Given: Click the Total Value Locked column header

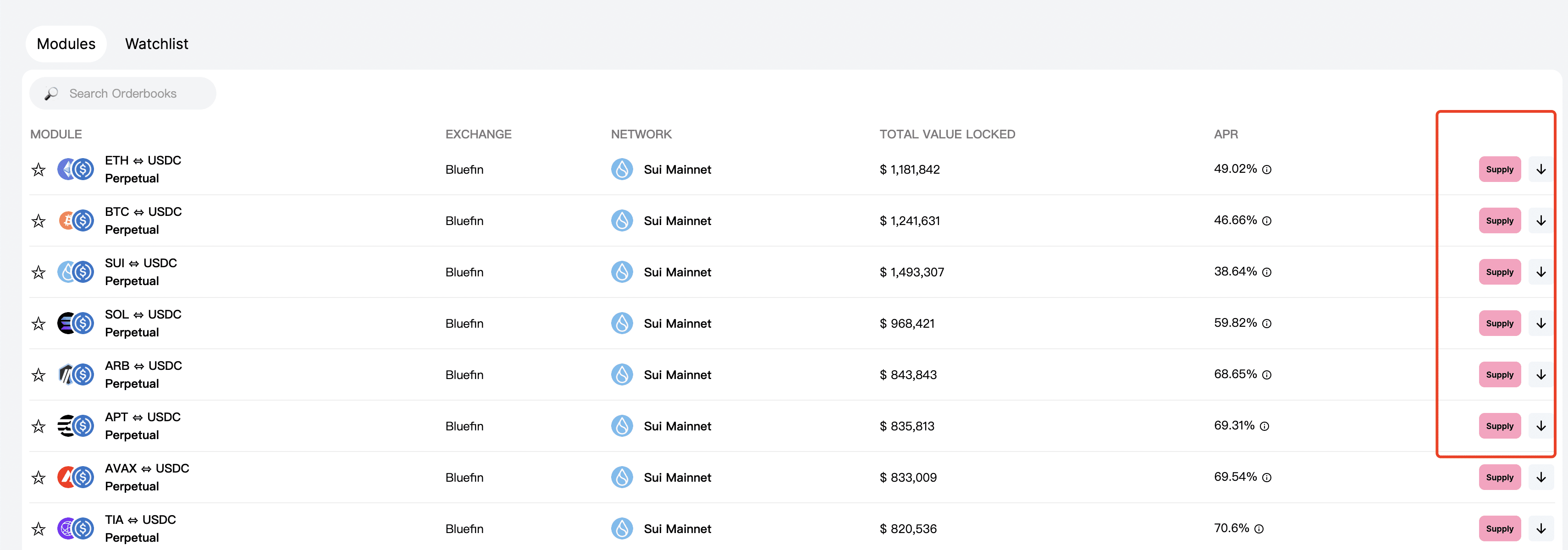Looking at the screenshot, I should pyautogui.click(x=946, y=134).
